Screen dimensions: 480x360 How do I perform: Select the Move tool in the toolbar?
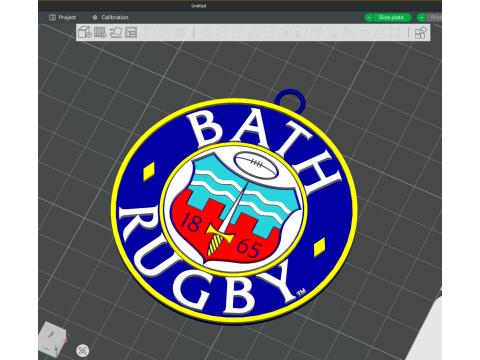tap(207, 33)
